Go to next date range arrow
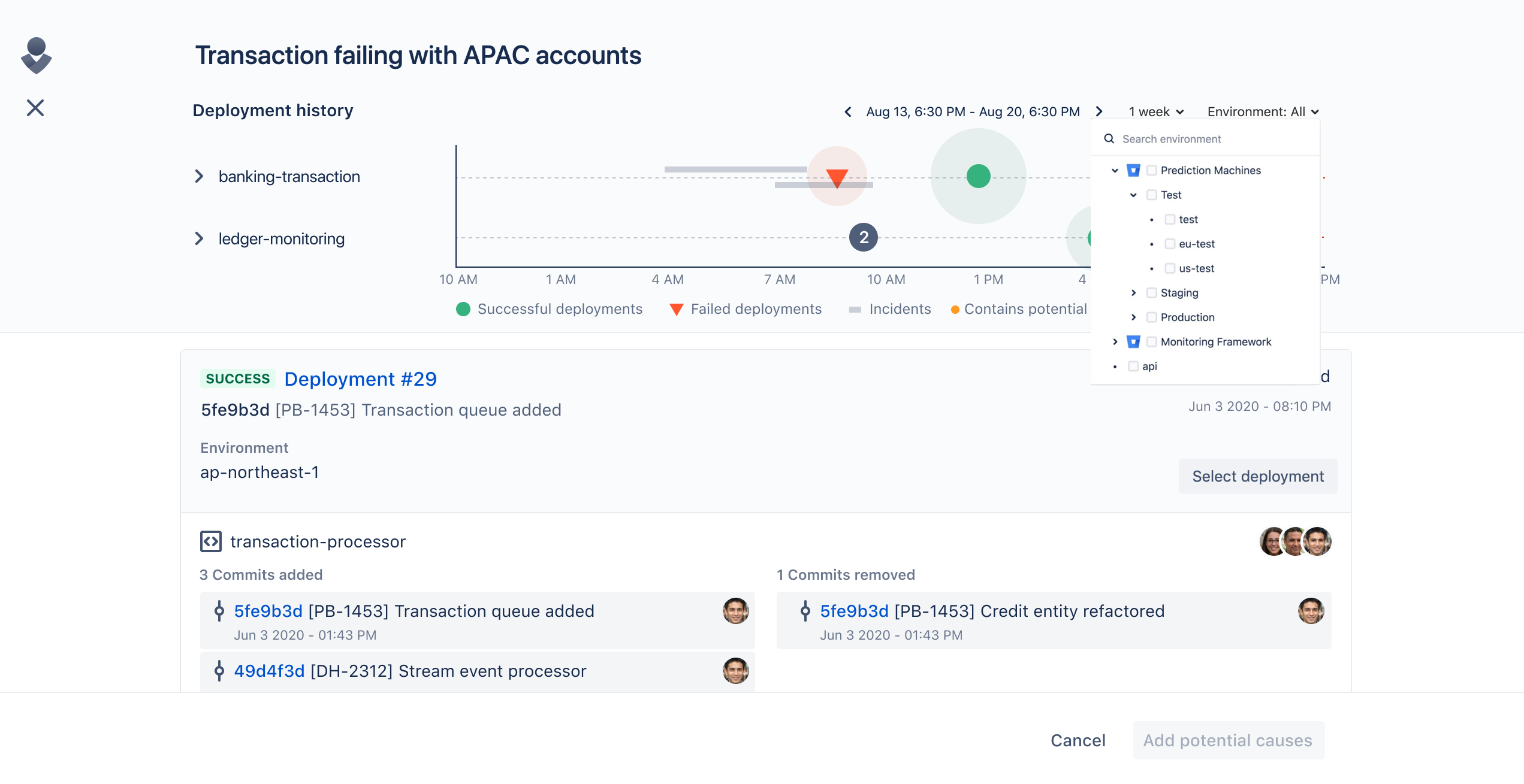This screenshot has height=784, width=1524. pyautogui.click(x=1099, y=111)
